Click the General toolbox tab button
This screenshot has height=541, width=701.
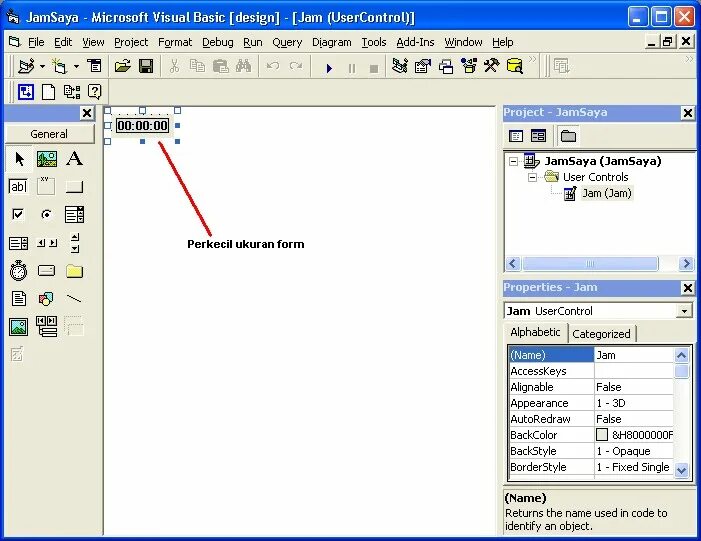pyautogui.click(x=49, y=134)
